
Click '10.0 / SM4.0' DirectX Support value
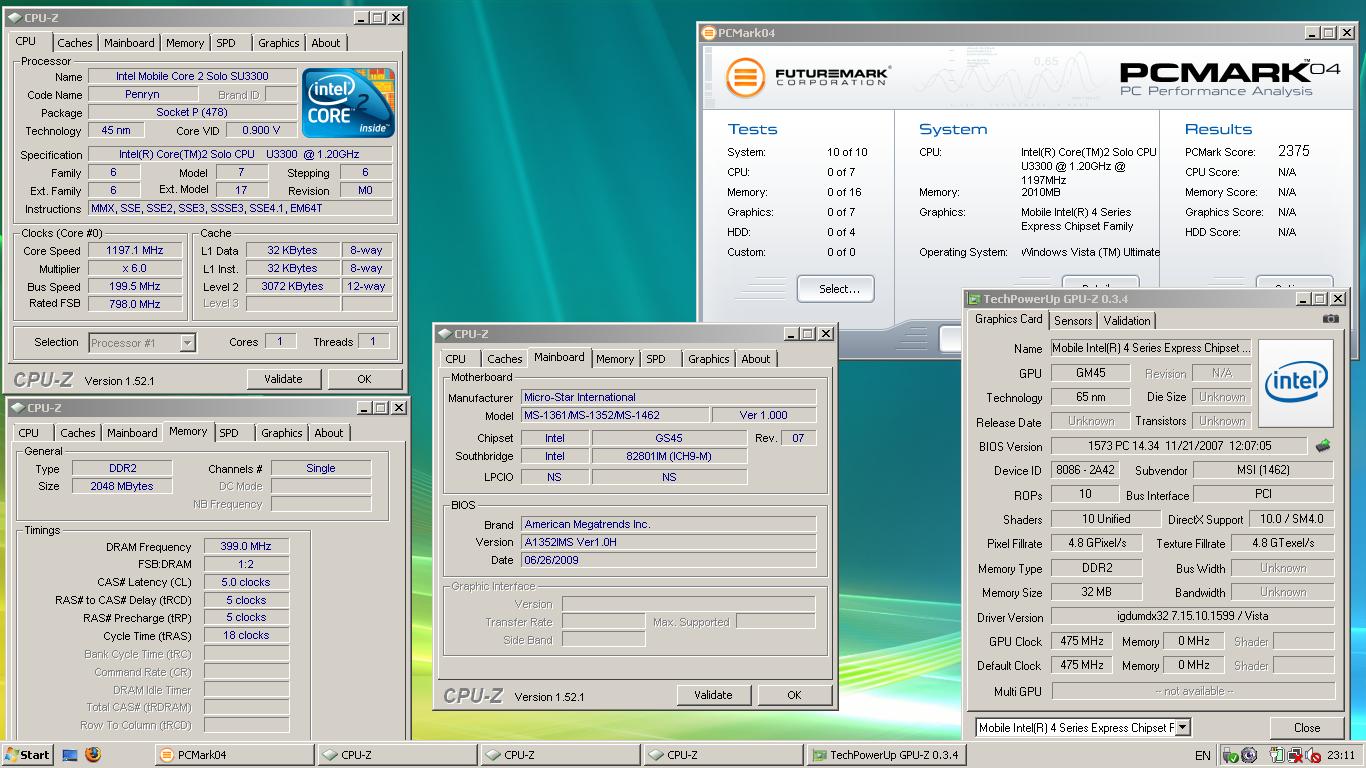click(1291, 519)
